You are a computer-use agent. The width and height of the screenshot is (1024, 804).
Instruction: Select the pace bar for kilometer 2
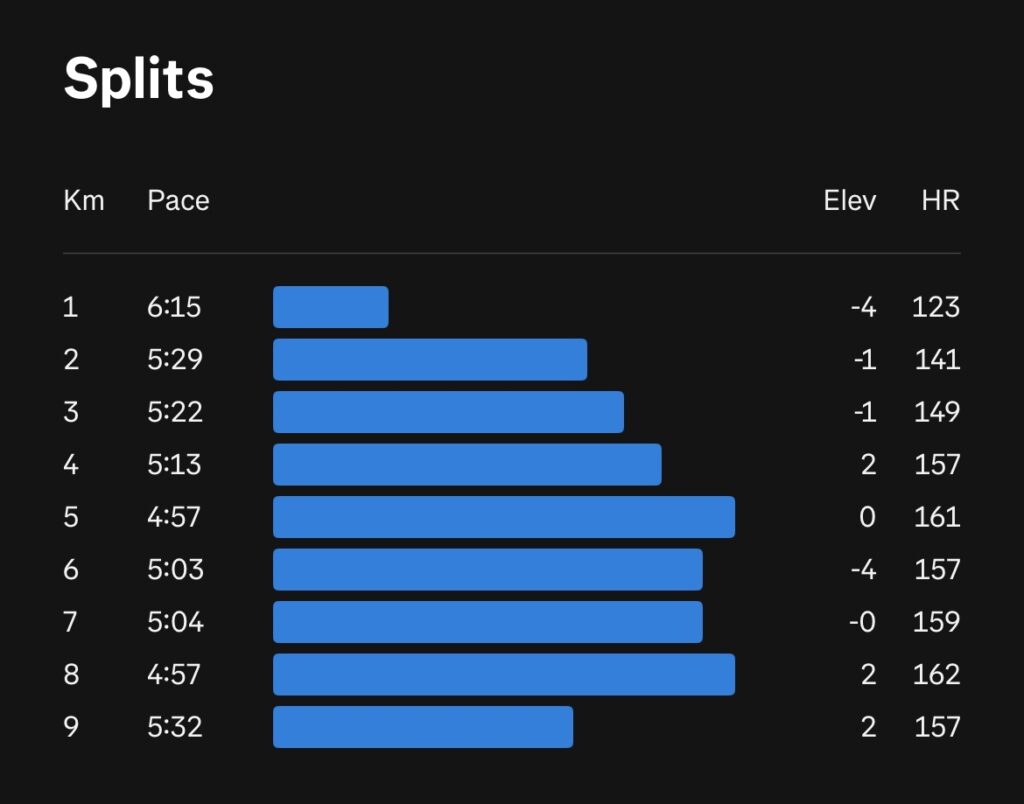pos(430,359)
